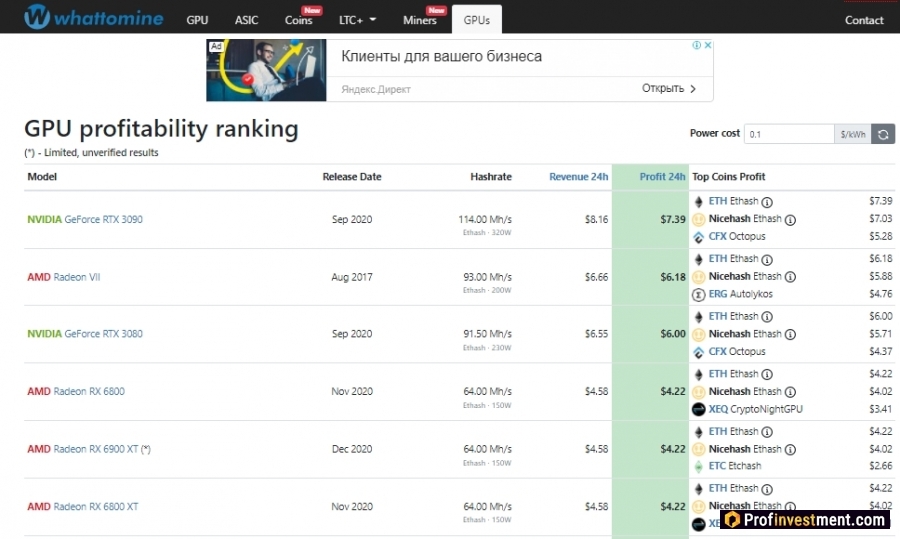The width and height of the screenshot is (900, 539).
Task: Refresh results with the power cost reload button
Action: coord(883,134)
